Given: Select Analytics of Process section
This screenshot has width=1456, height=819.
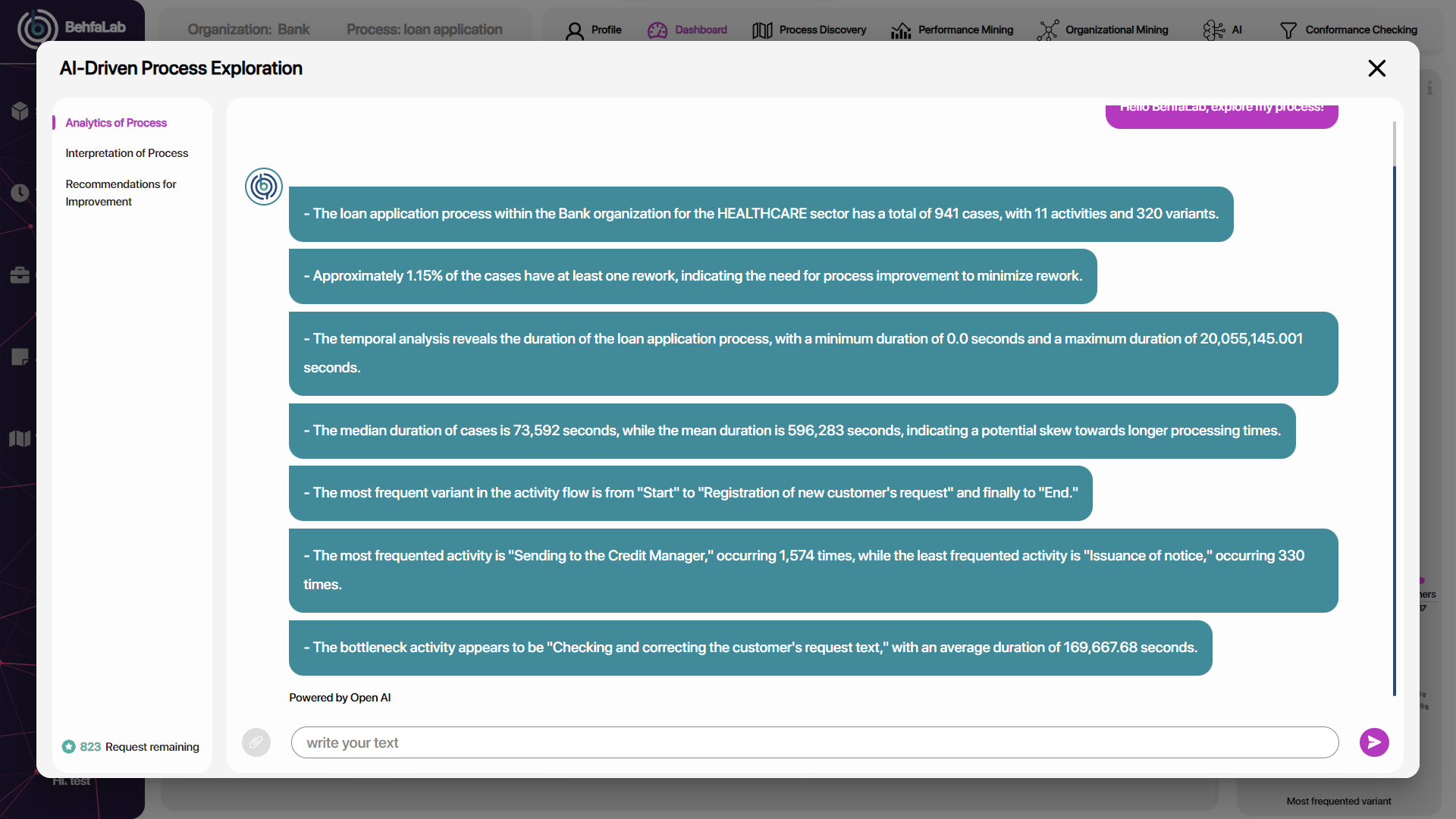Looking at the screenshot, I should click(x=116, y=123).
